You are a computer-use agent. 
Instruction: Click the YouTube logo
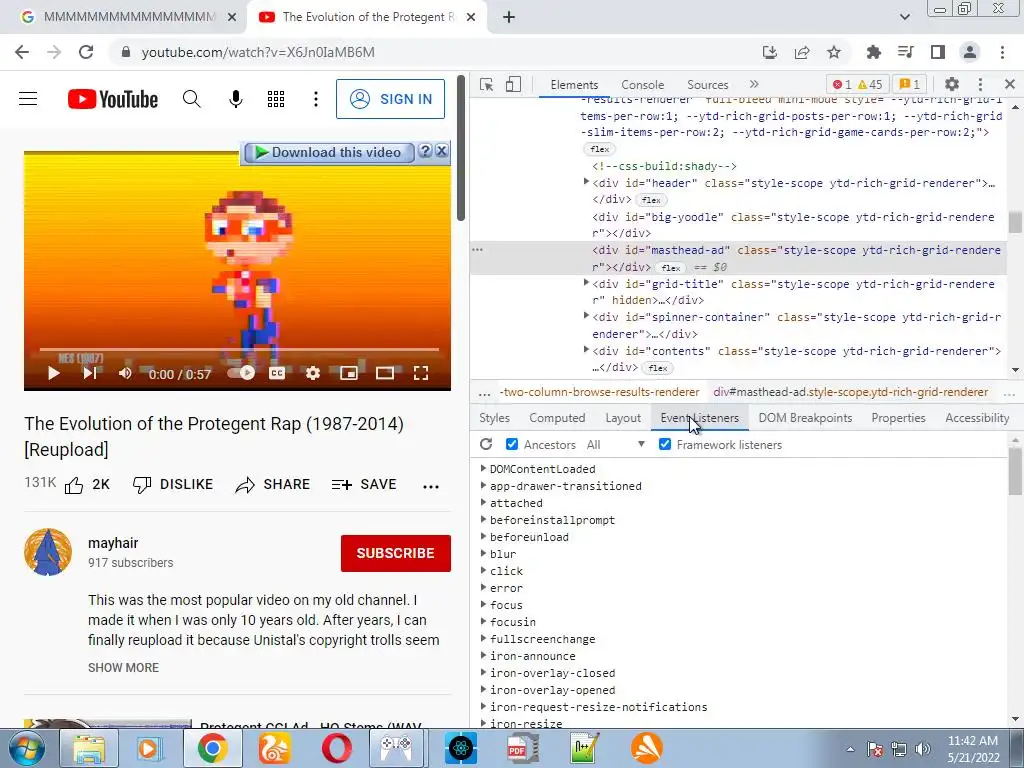112,99
